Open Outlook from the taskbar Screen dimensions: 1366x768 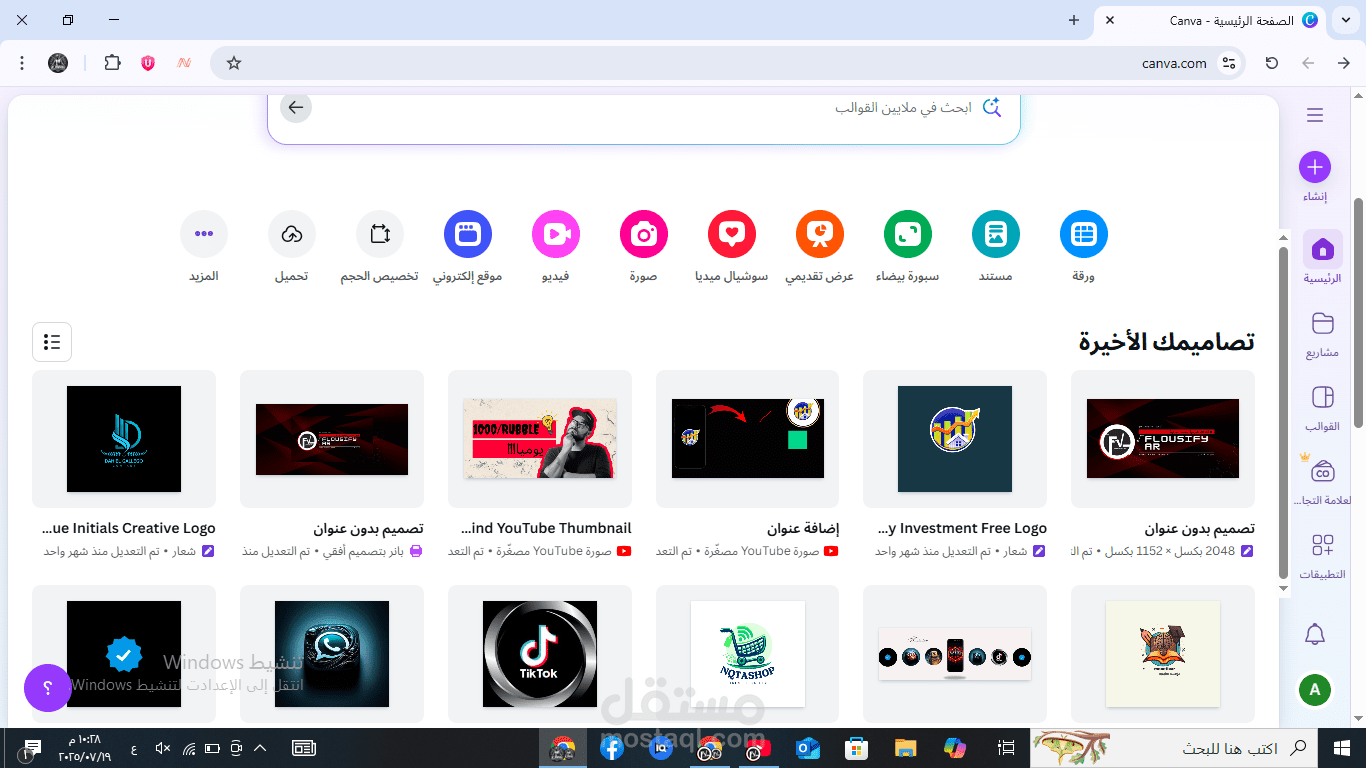tap(808, 748)
